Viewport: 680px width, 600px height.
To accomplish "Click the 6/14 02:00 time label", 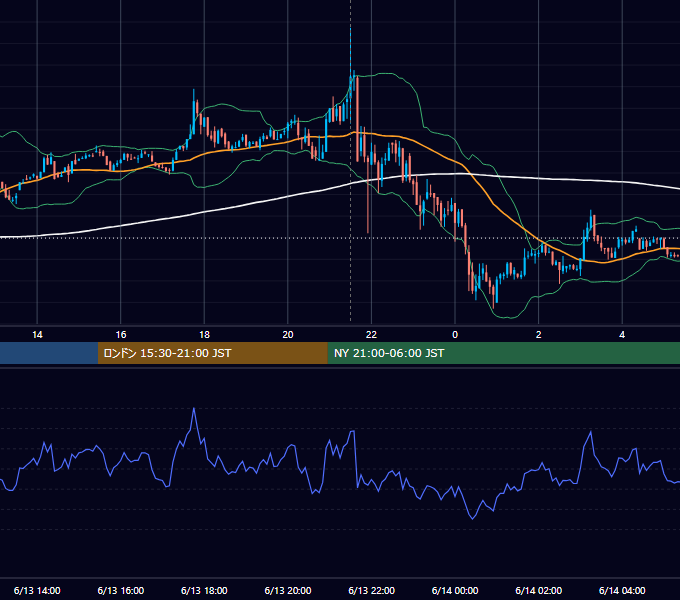I will [538, 590].
